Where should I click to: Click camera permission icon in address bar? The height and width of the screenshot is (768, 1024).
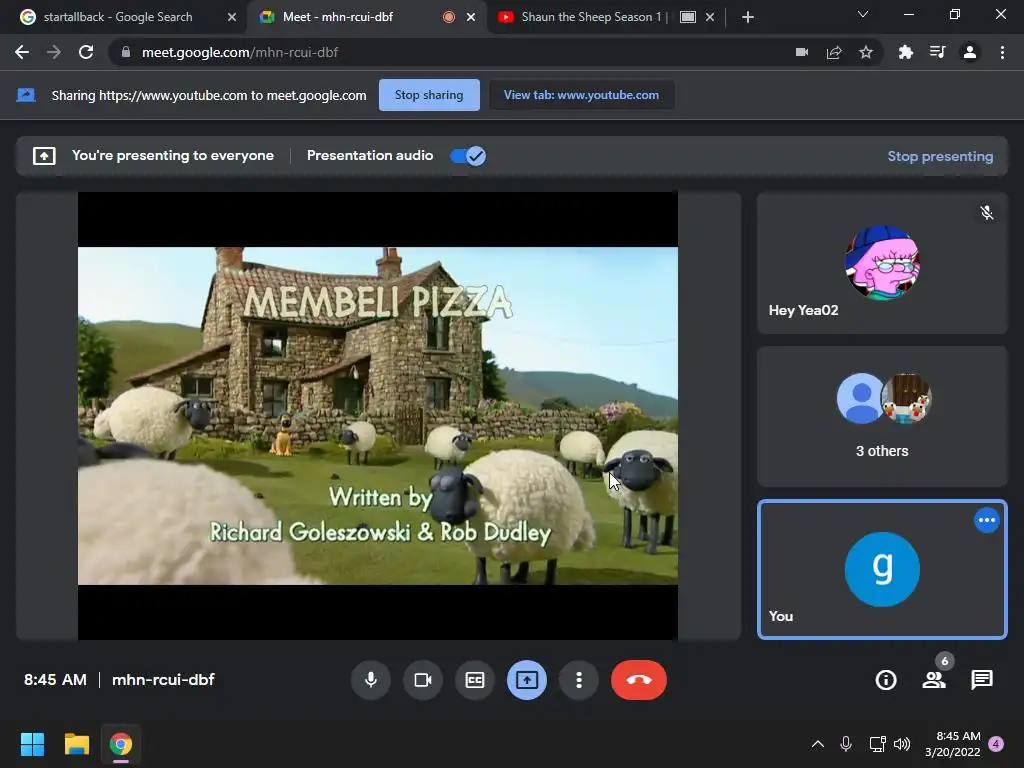[802, 52]
